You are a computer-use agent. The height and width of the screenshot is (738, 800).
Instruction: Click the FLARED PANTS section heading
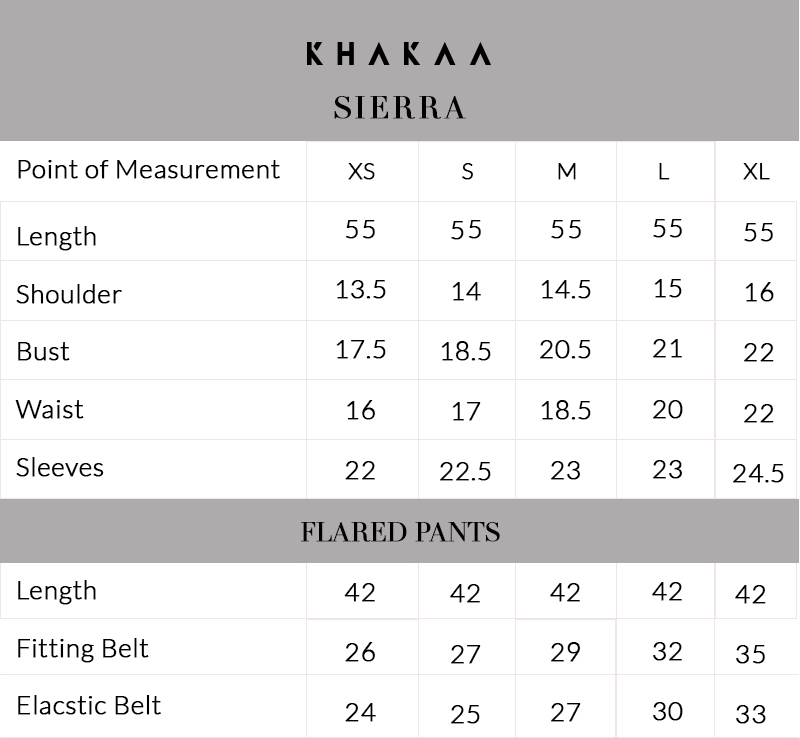click(x=401, y=532)
